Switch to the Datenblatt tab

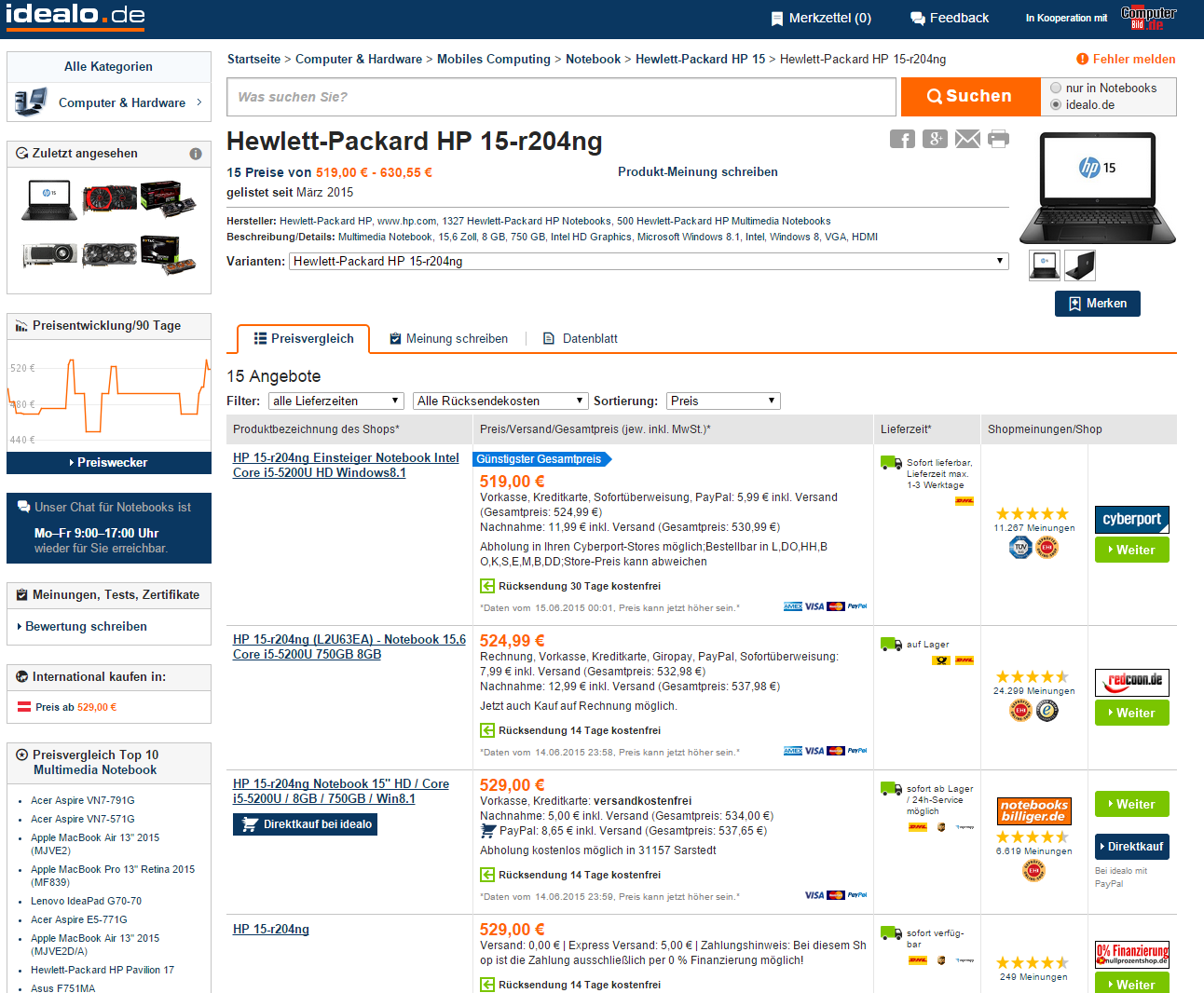580,339
